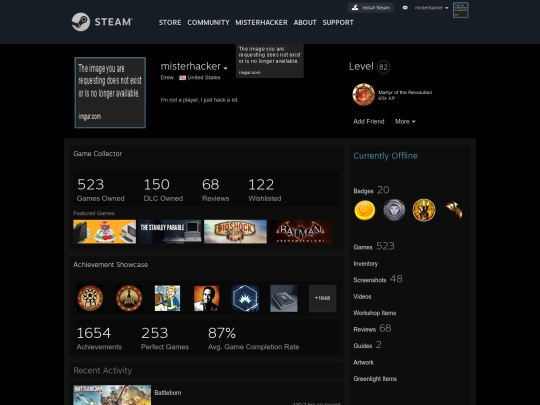540x405 pixels.
Task: Open the Greenlight Items link
Action: click(375, 379)
